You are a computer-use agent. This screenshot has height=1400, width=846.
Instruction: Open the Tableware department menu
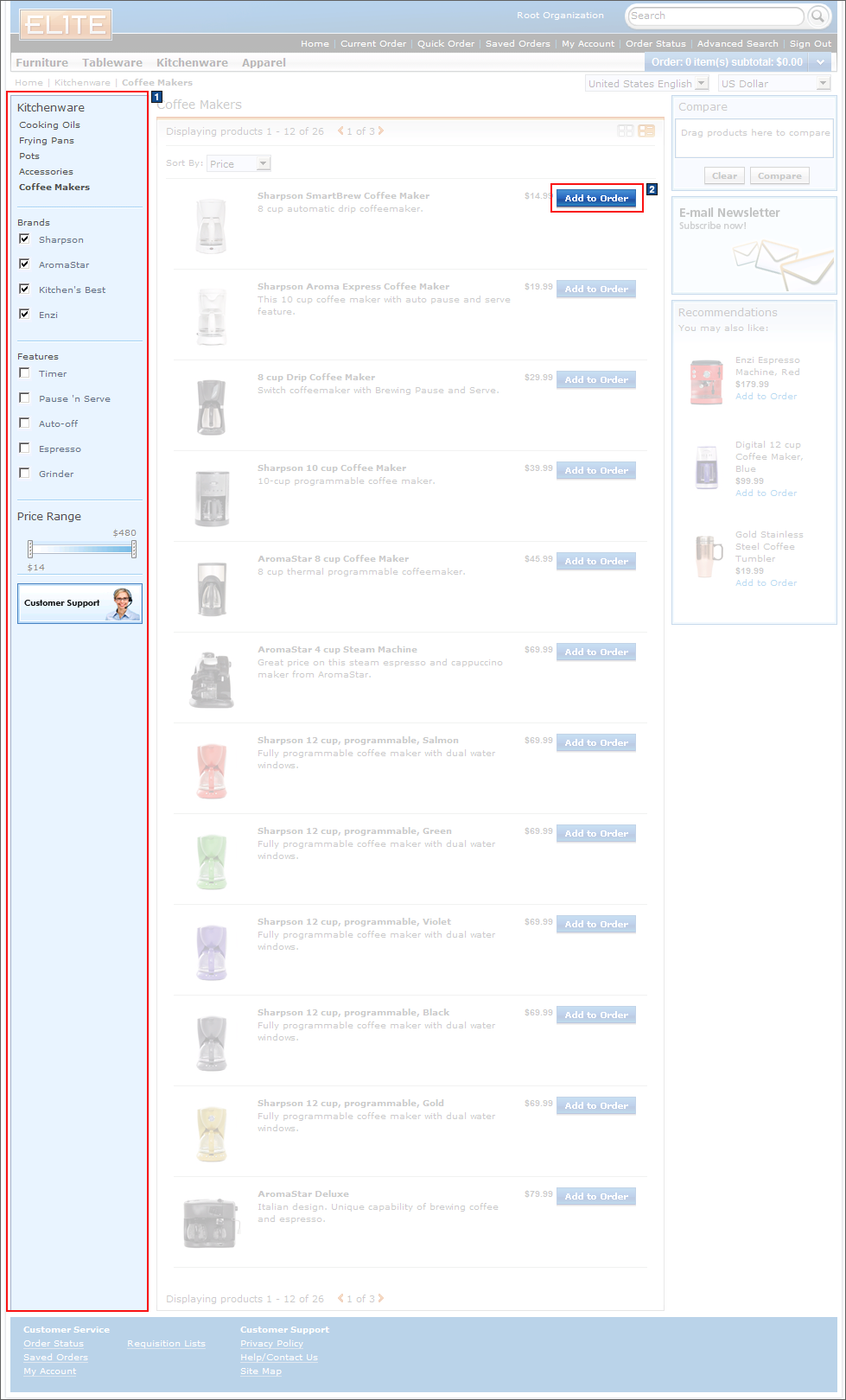click(112, 62)
